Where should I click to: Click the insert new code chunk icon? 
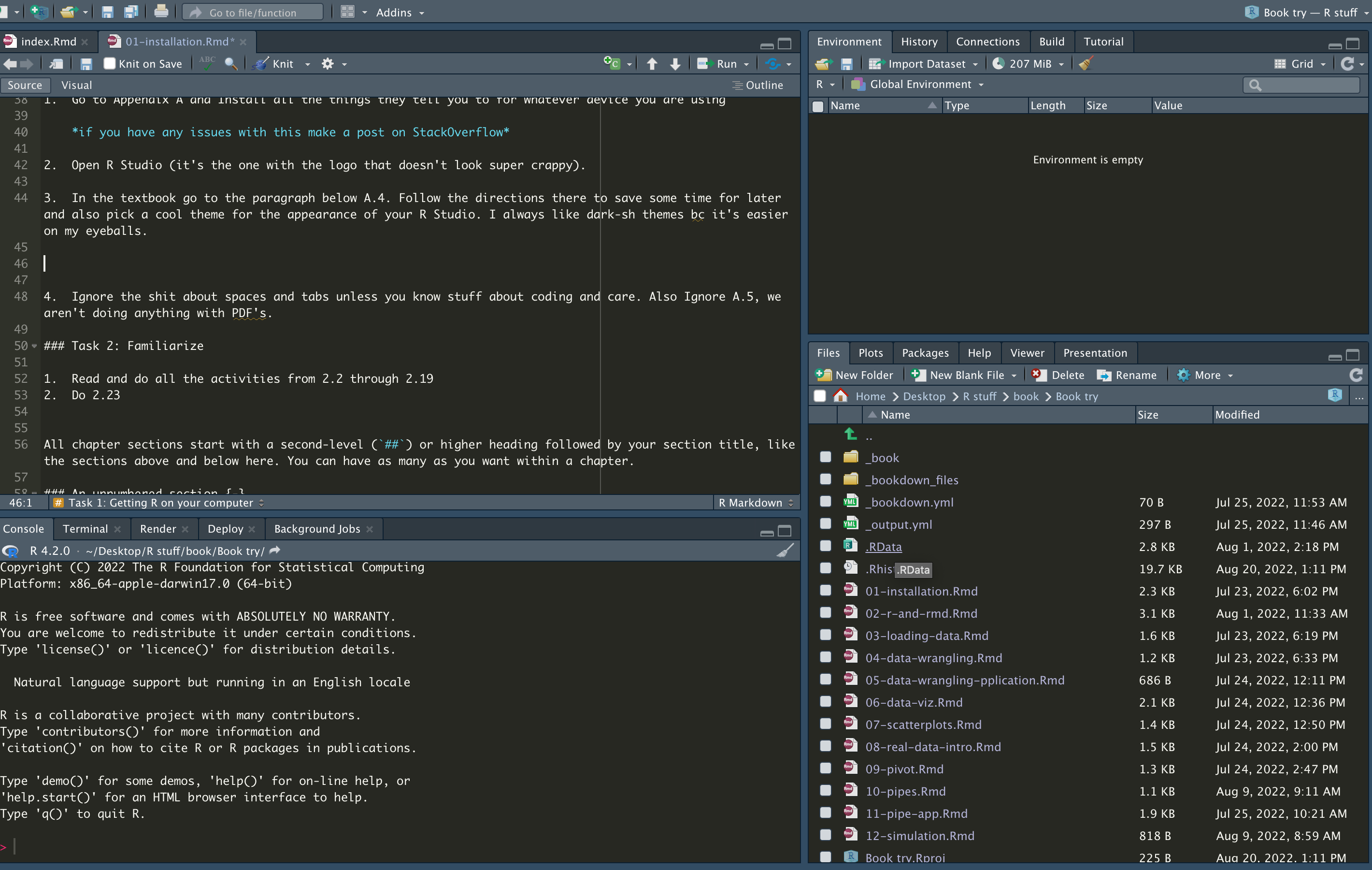click(x=611, y=63)
